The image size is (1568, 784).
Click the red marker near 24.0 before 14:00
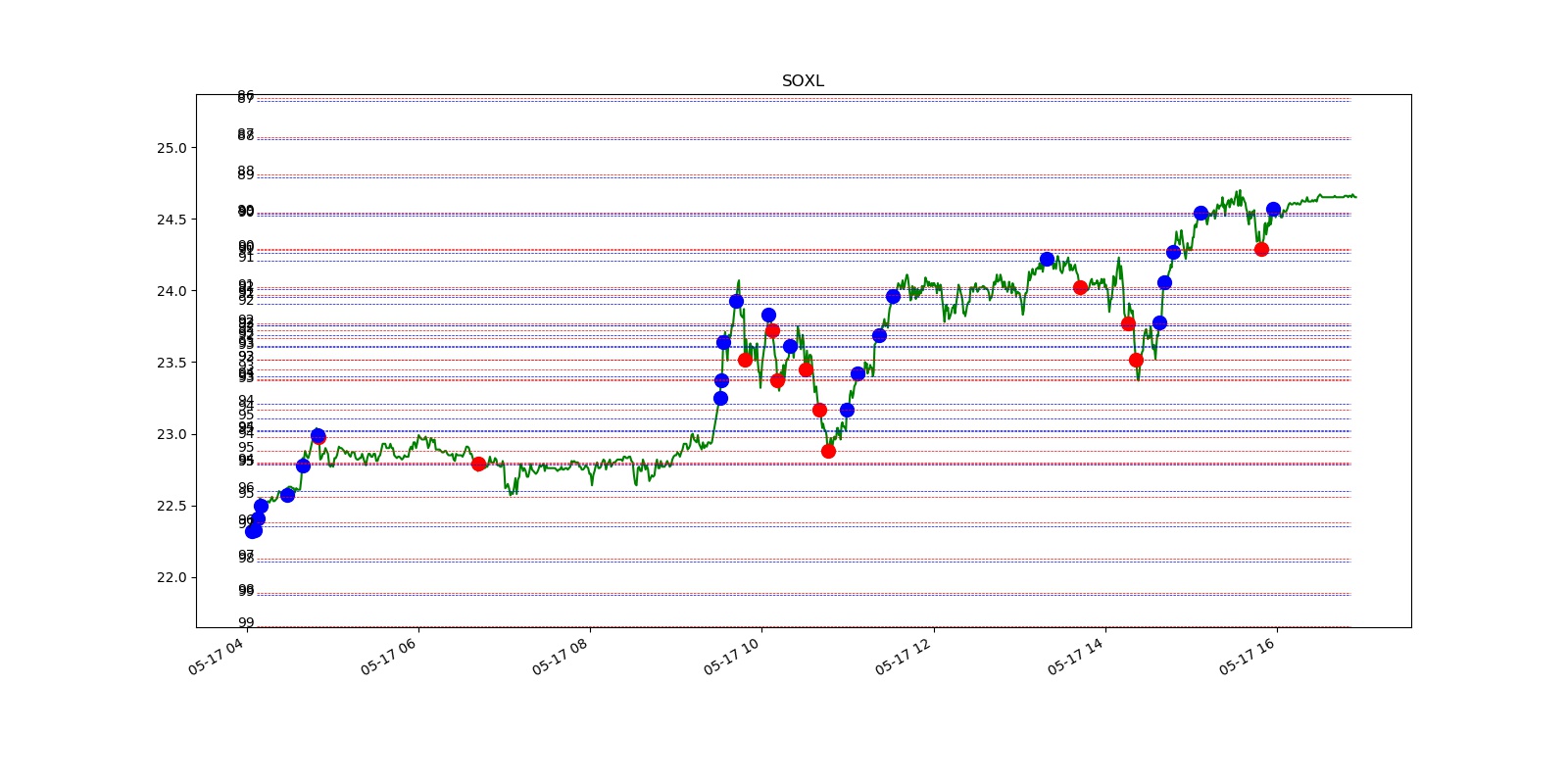[1080, 287]
